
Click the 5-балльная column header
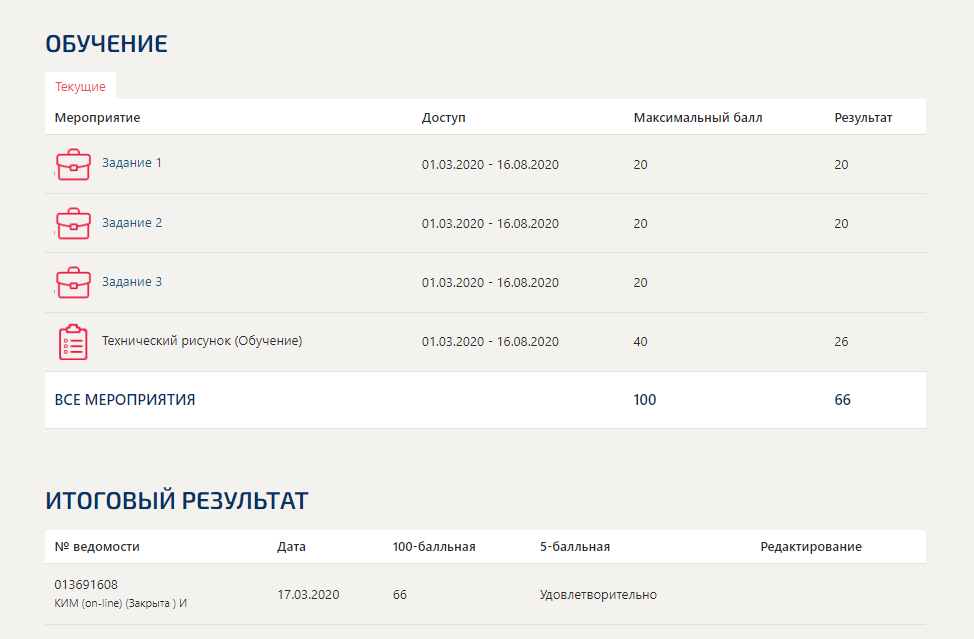(x=575, y=546)
